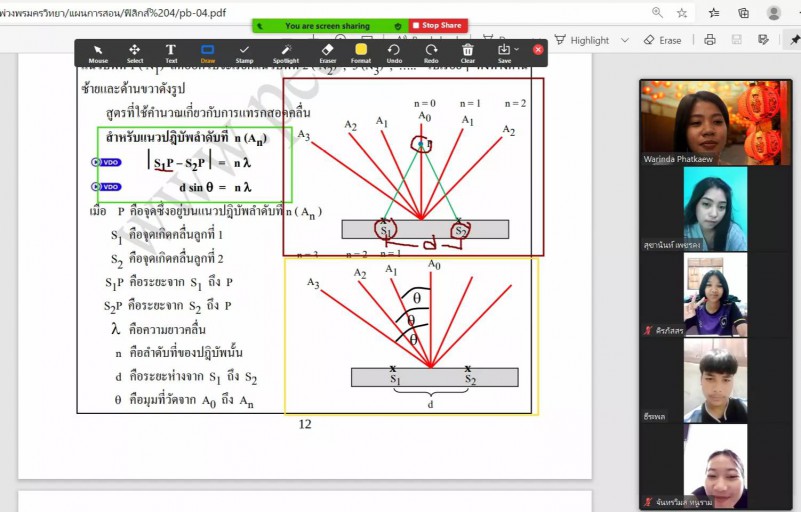Expand the Highlight options chevron
The image size is (801, 512).
pos(625,40)
